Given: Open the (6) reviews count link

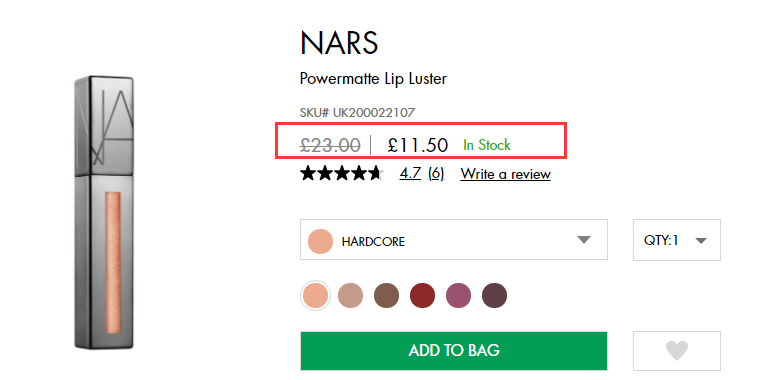Looking at the screenshot, I should (x=436, y=174).
